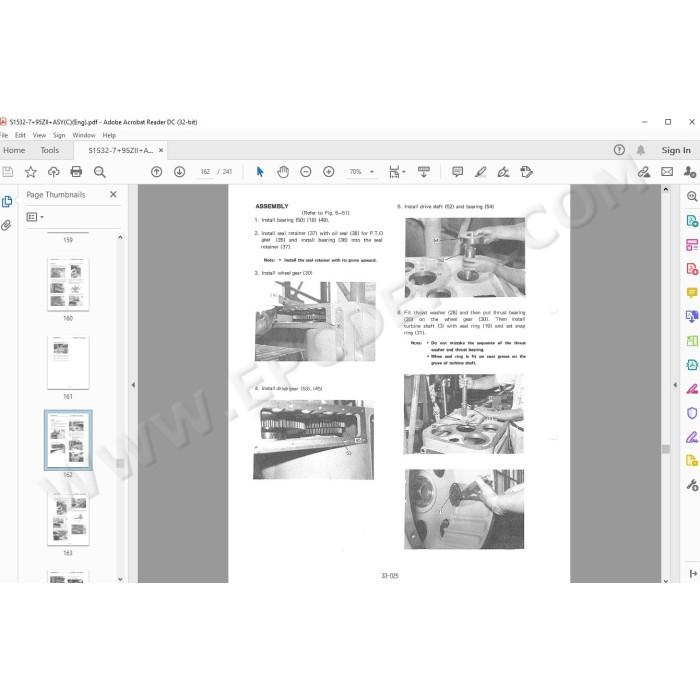Click the Print file icon
This screenshot has height=700, width=700.
76,172
